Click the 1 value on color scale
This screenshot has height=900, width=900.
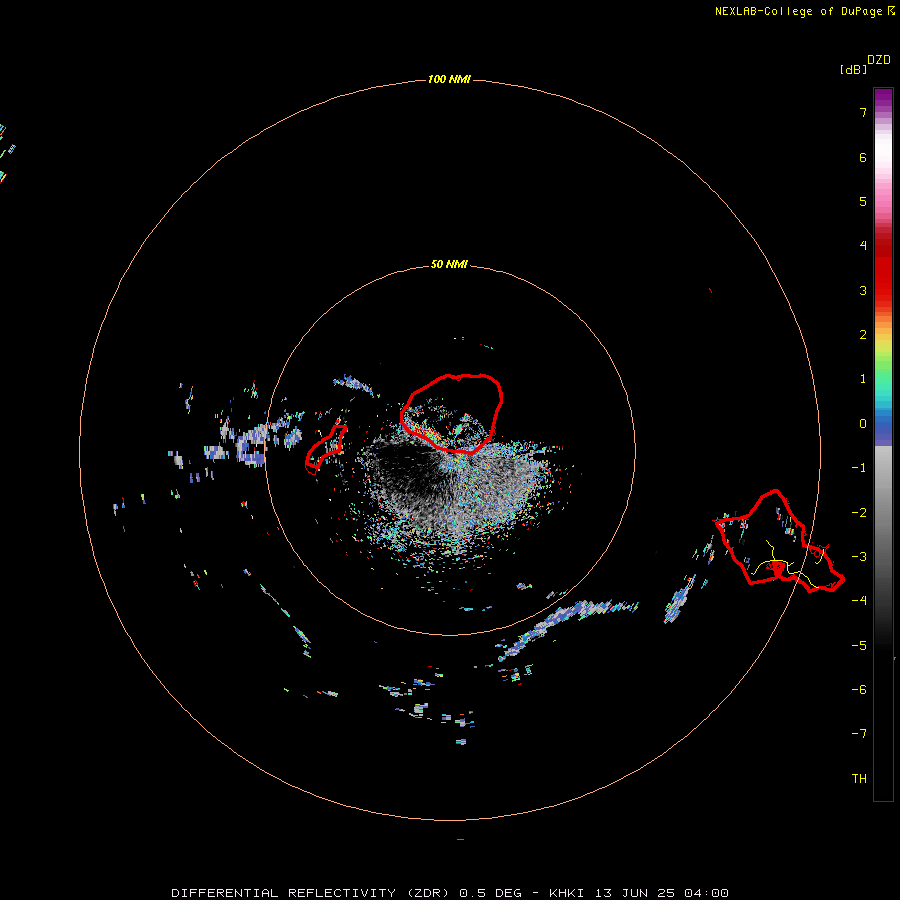pos(863,379)
